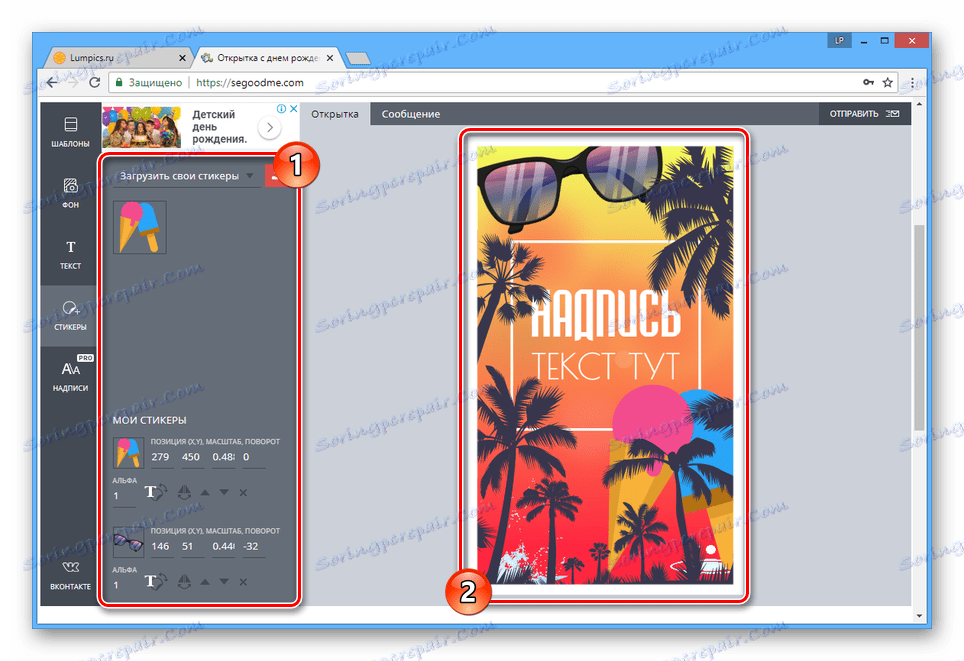The height and width of the screenshot is (661, 964).
Task: Click the ad's next arrow button
Action: [x=269, y=128]
